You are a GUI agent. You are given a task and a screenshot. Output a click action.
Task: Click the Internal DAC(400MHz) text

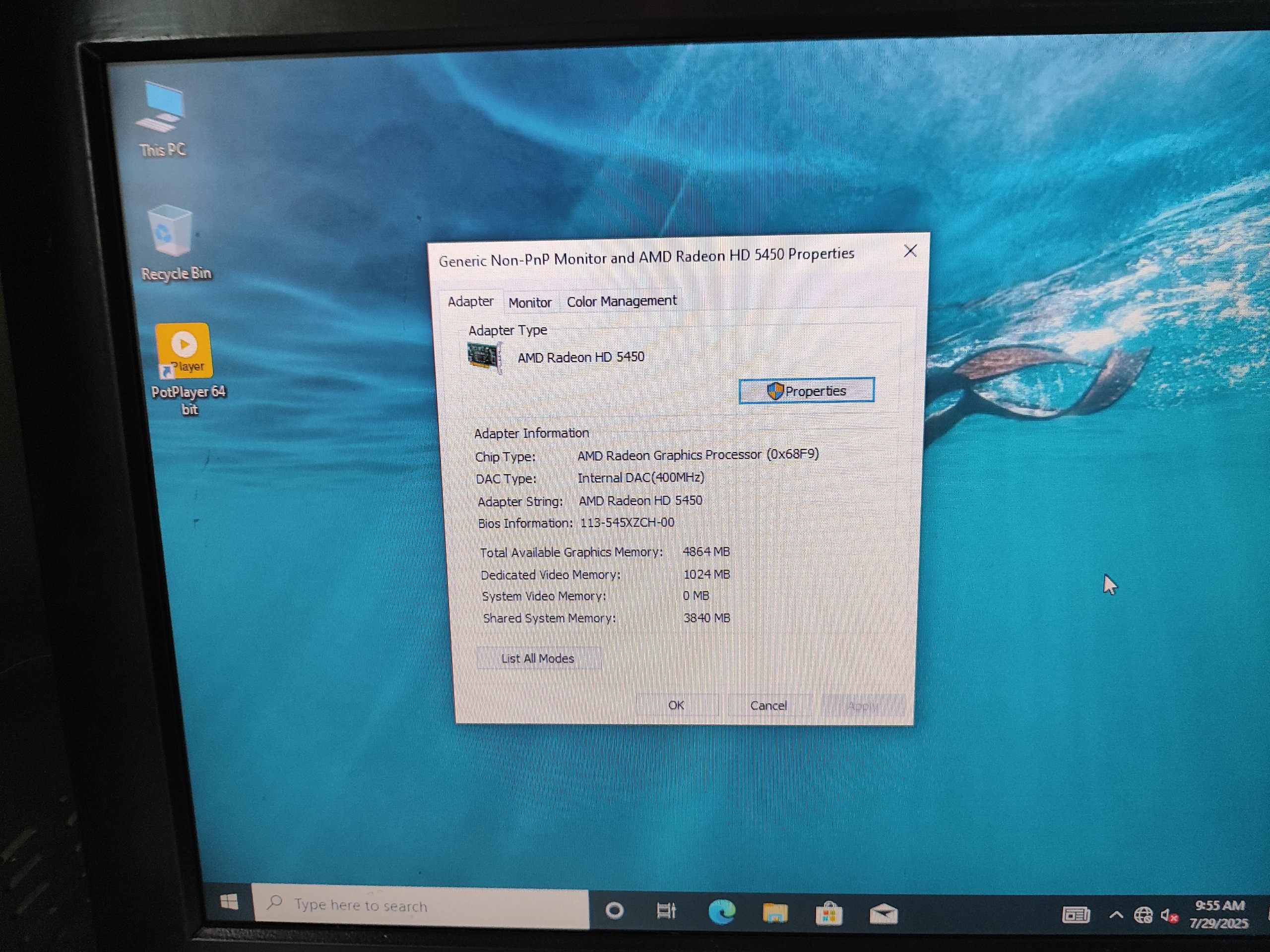point(641,478)
